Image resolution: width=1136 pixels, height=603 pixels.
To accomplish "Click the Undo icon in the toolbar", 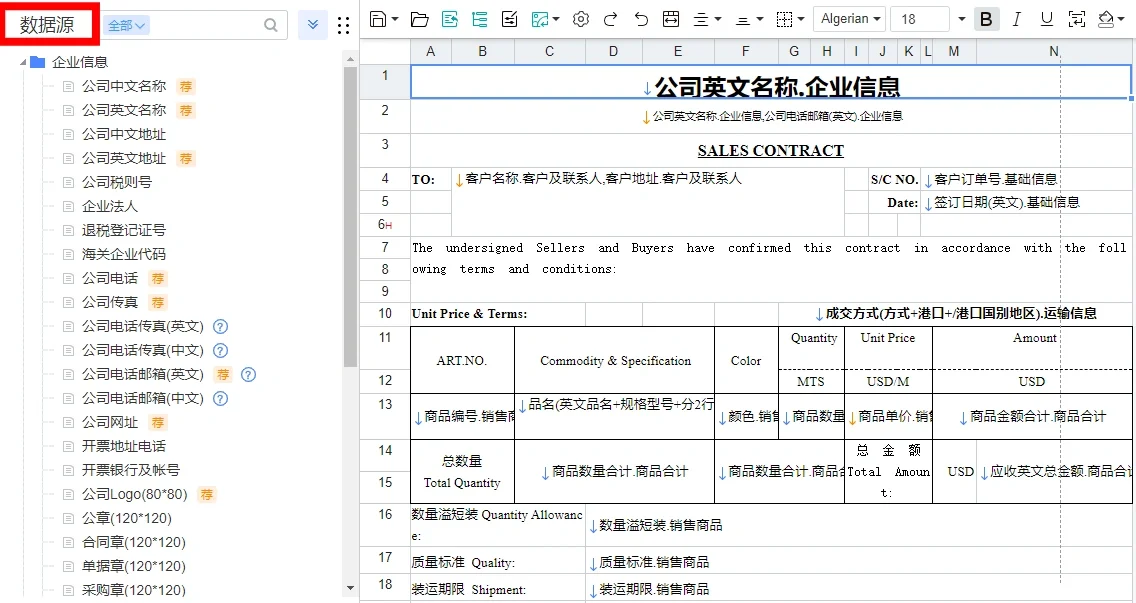I will click(642, 18).
